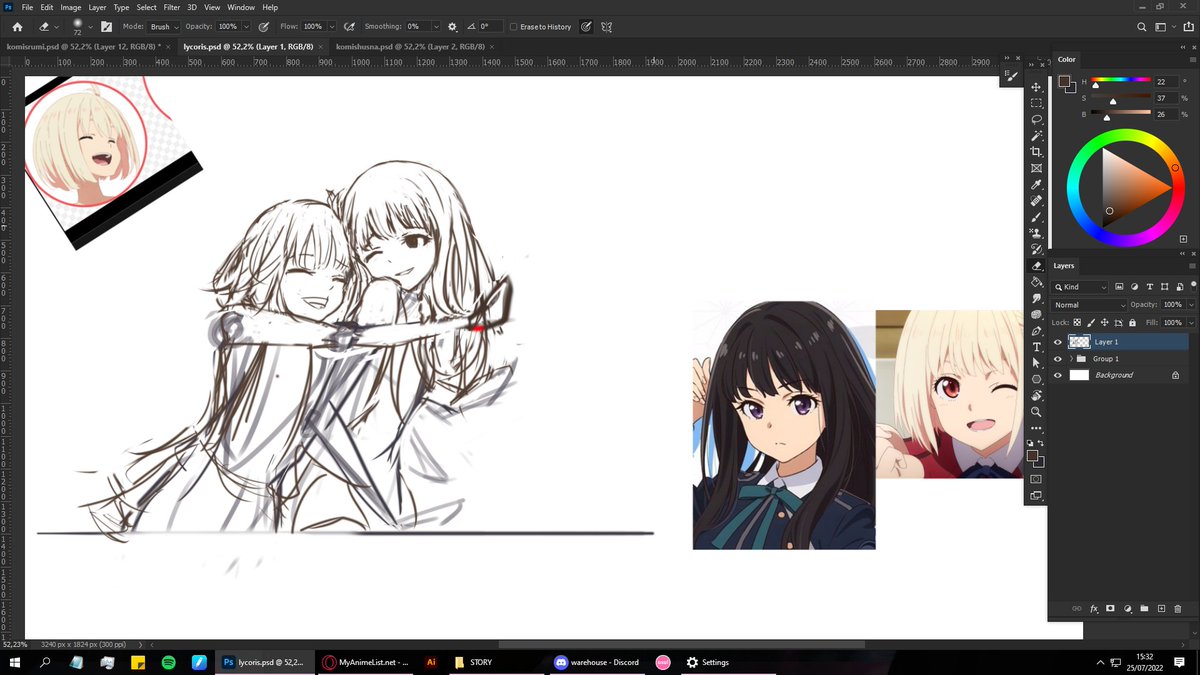Select the Eyedropper tool
Viewport: 1200px width, 675px height.
click(1036, 184)
